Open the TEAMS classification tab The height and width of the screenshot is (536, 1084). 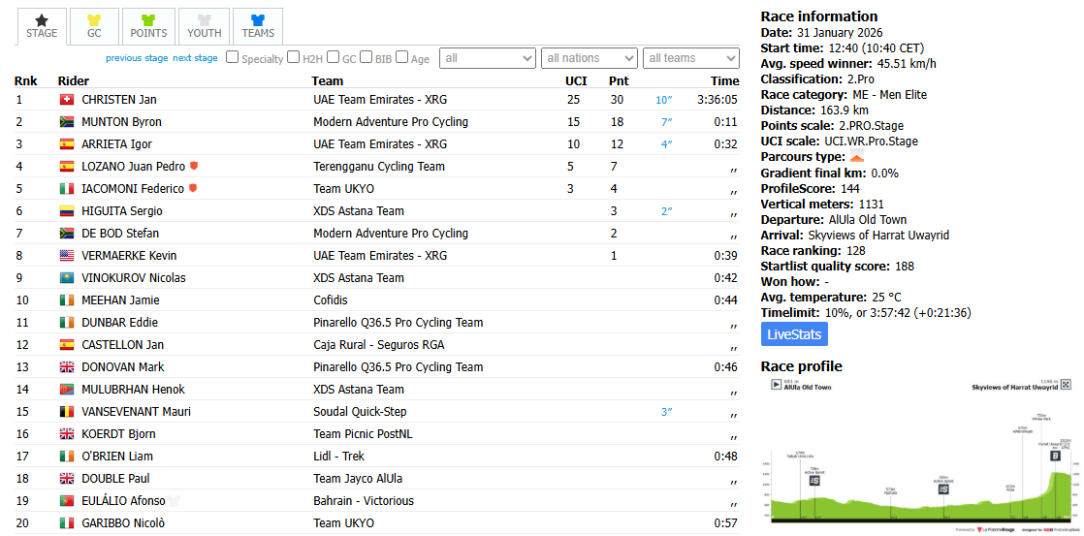tap(258, 26)
